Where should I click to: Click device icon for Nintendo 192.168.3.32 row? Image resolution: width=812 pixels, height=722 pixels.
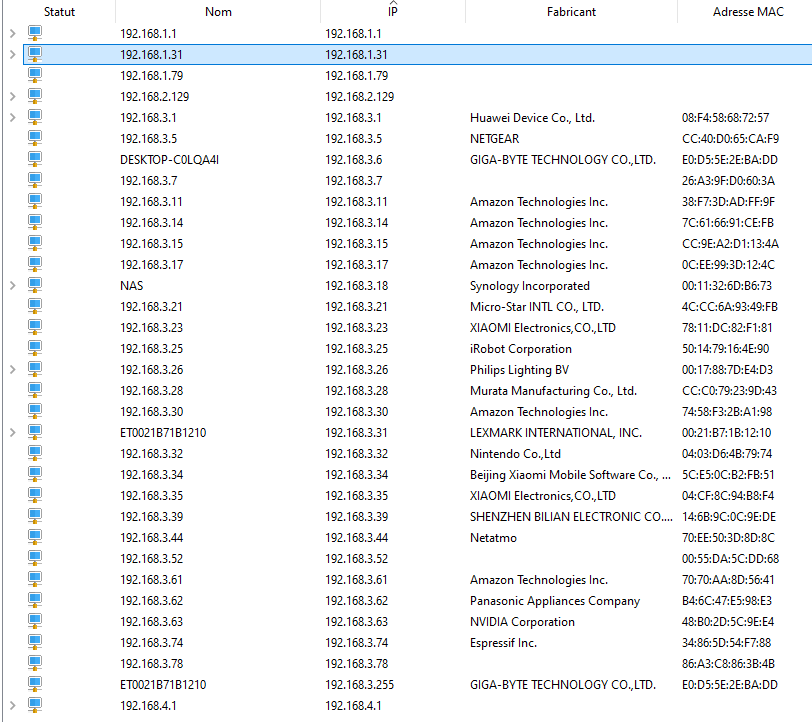tap(35, 453)
